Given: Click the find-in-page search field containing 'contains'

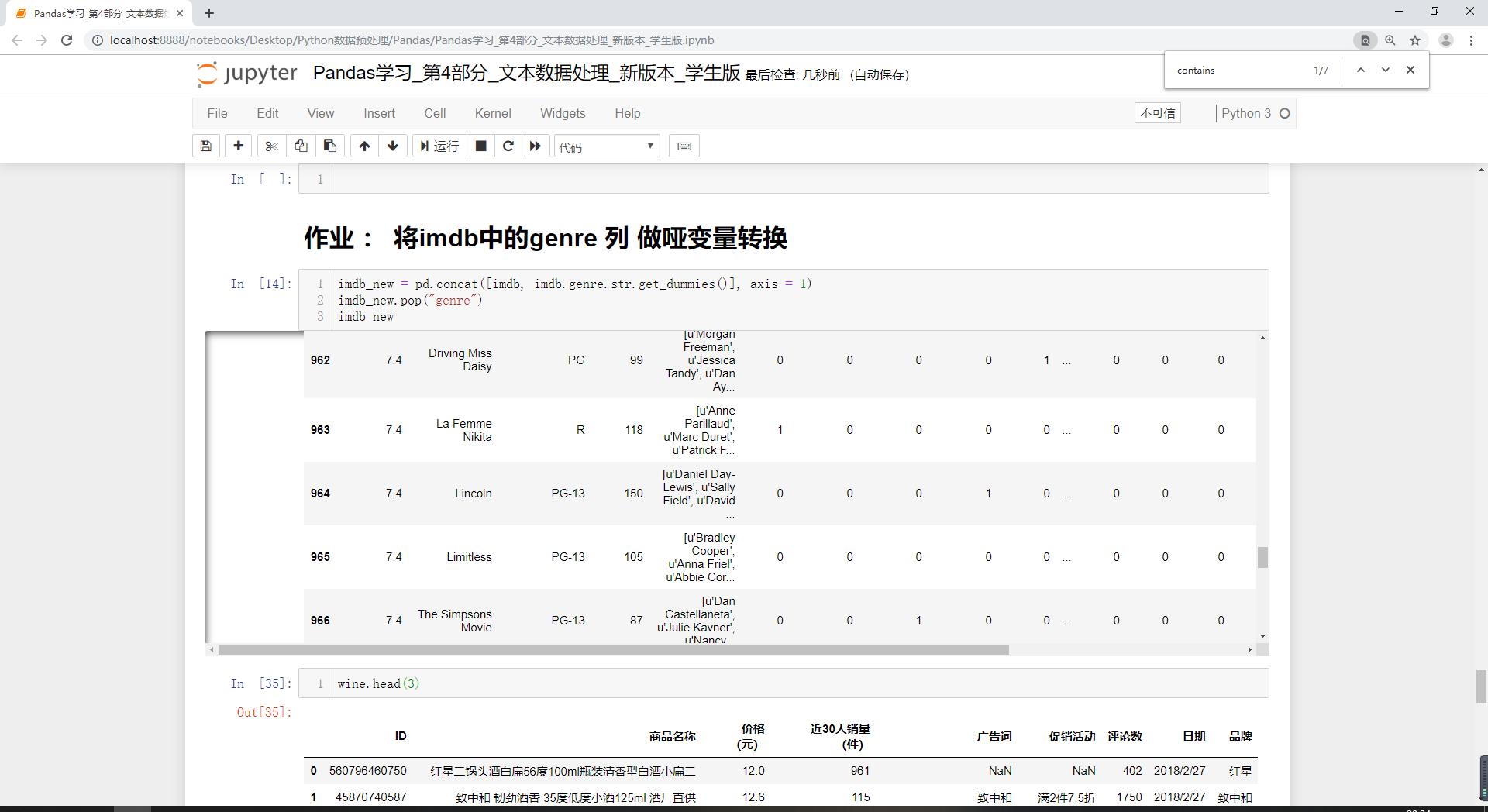Looking at the screenshot, I should point(1238,71).
